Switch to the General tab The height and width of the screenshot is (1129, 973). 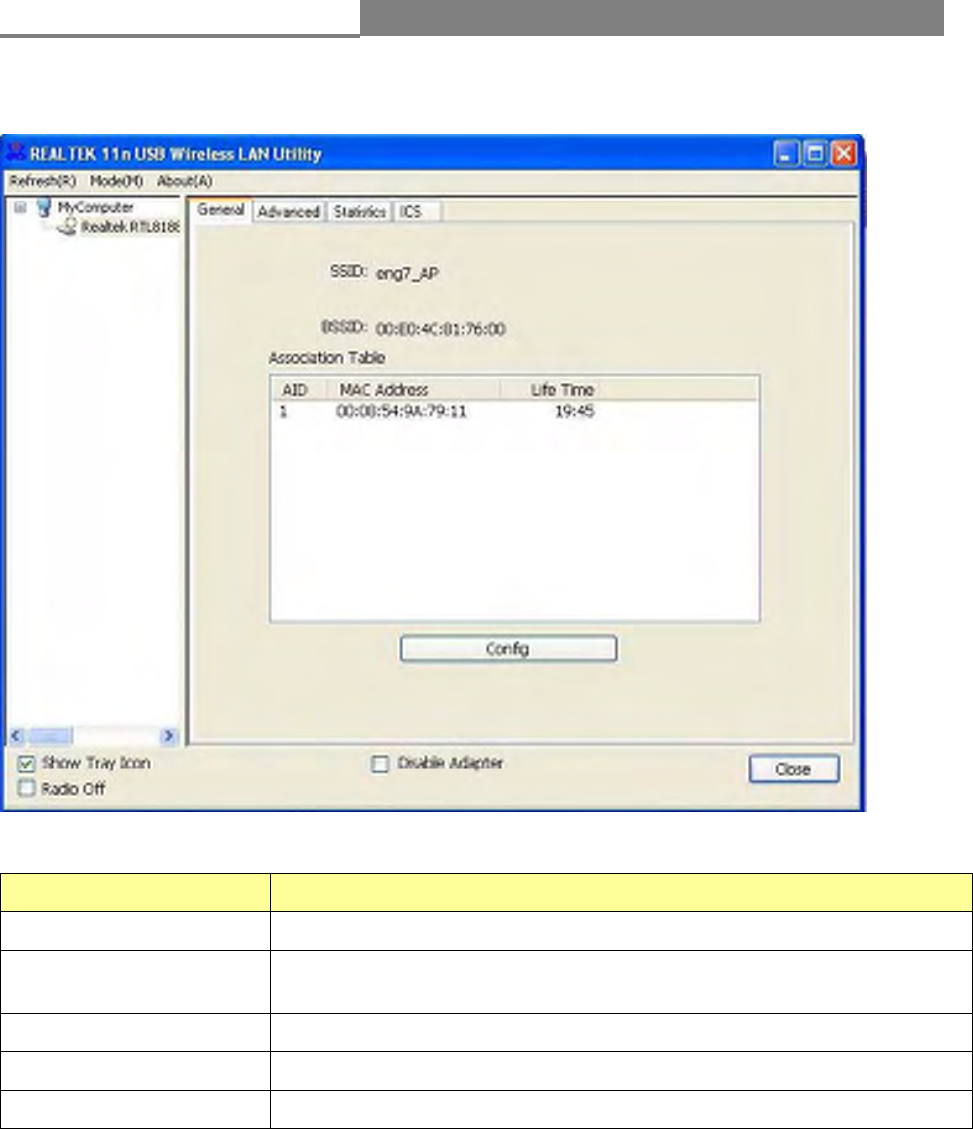click(x=220, y=210)
